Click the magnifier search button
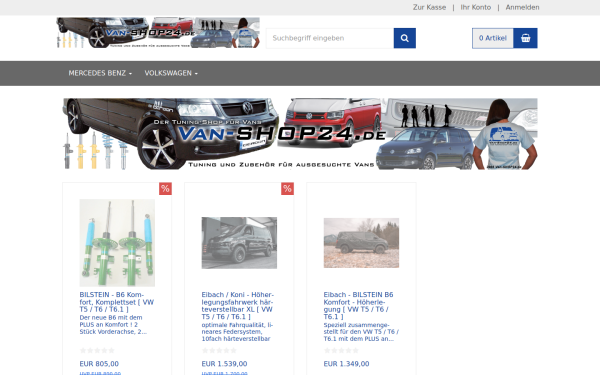 tap(404, 38)
